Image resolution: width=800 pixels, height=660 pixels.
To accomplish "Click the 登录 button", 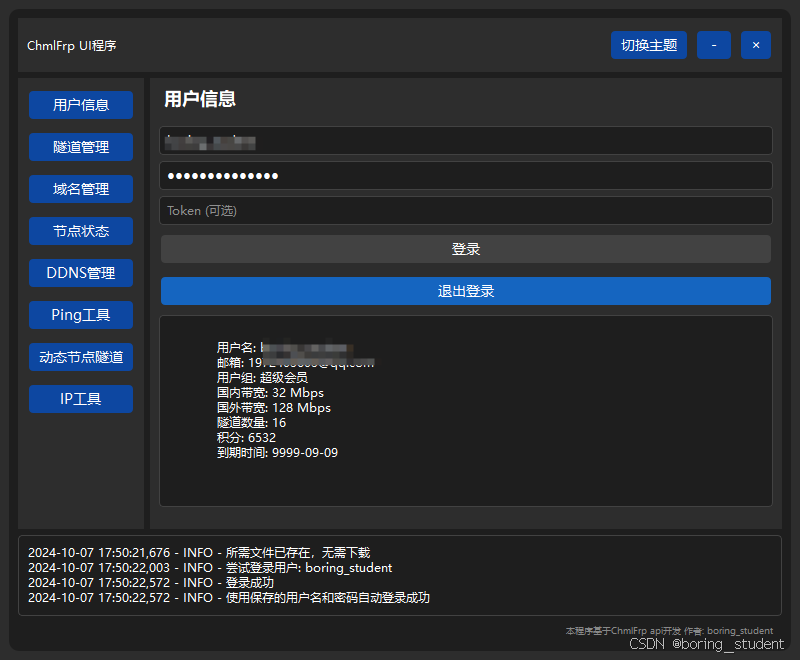I will (x=465, y=249).
